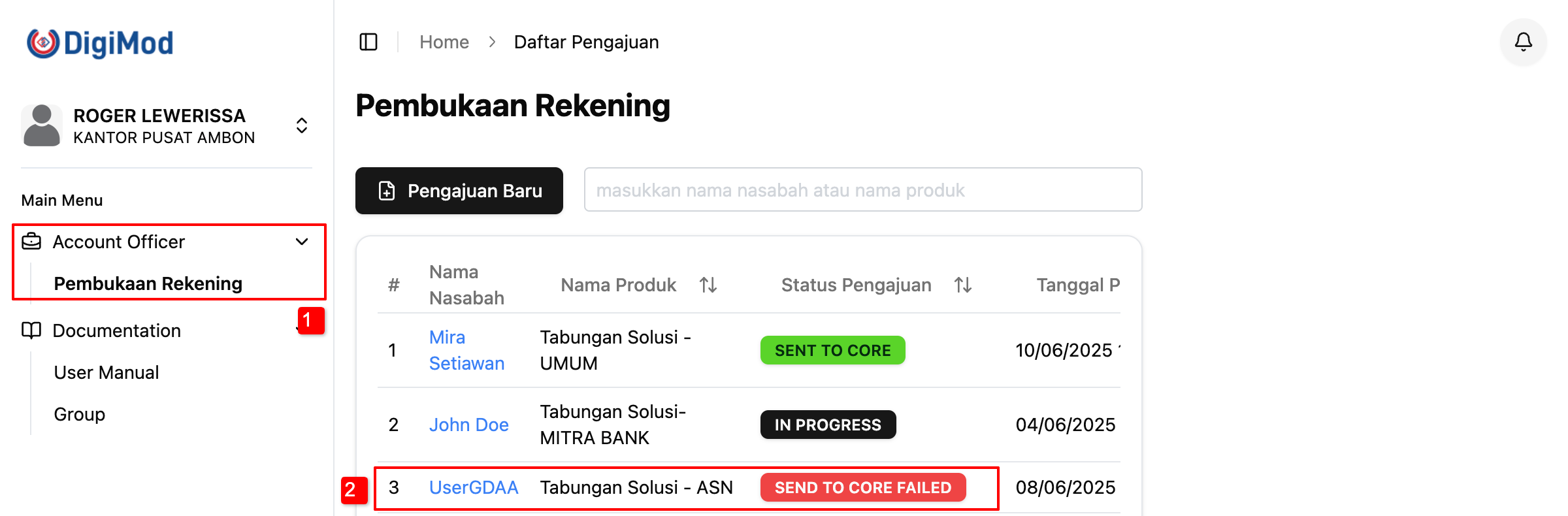This screenshot has height=516, width=1568.
Task: Click the user avatar icon
Action: pyautogui.click(x=42, y=125)
